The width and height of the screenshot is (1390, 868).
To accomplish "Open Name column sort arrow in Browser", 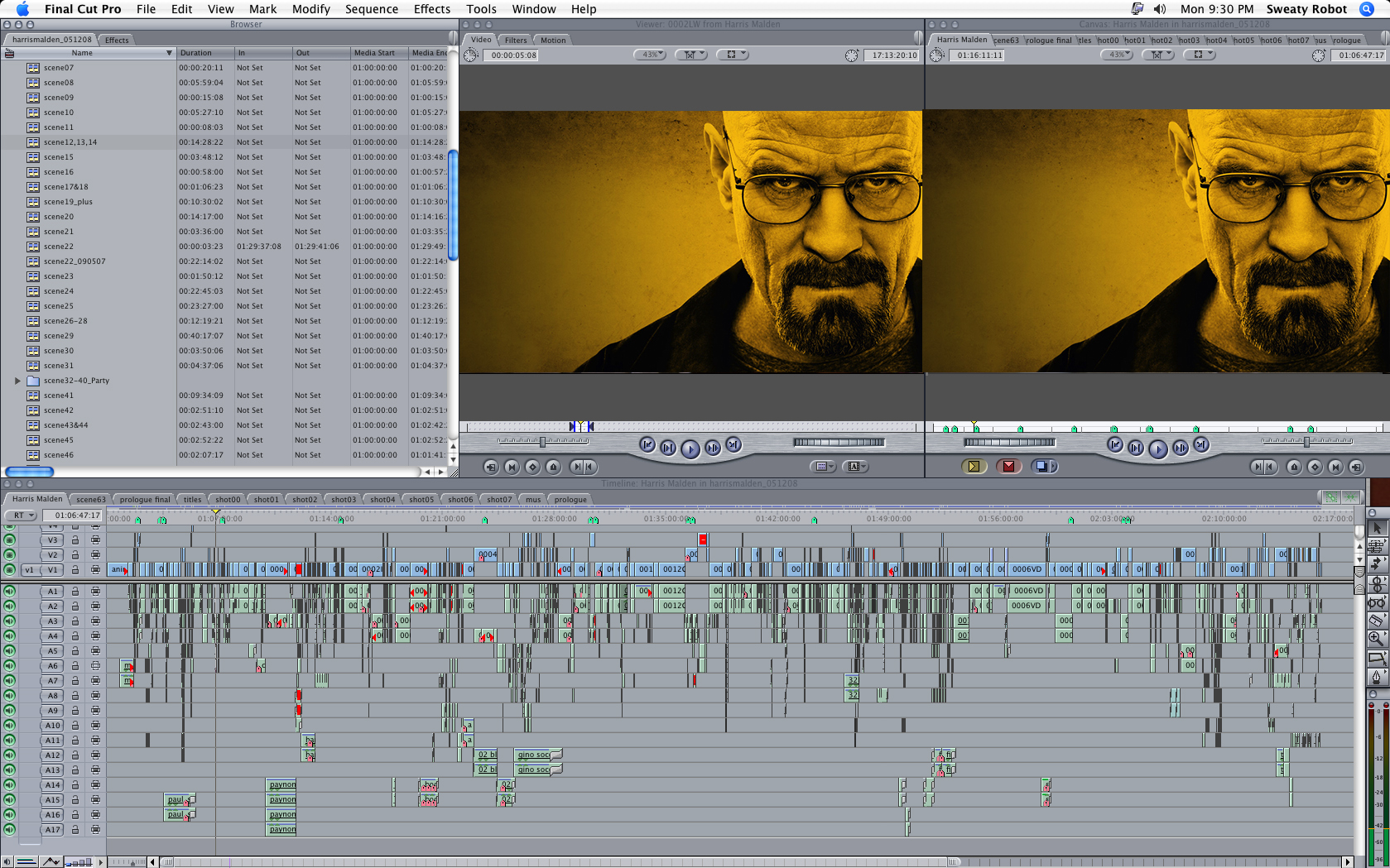I will [x=169, y=53].
